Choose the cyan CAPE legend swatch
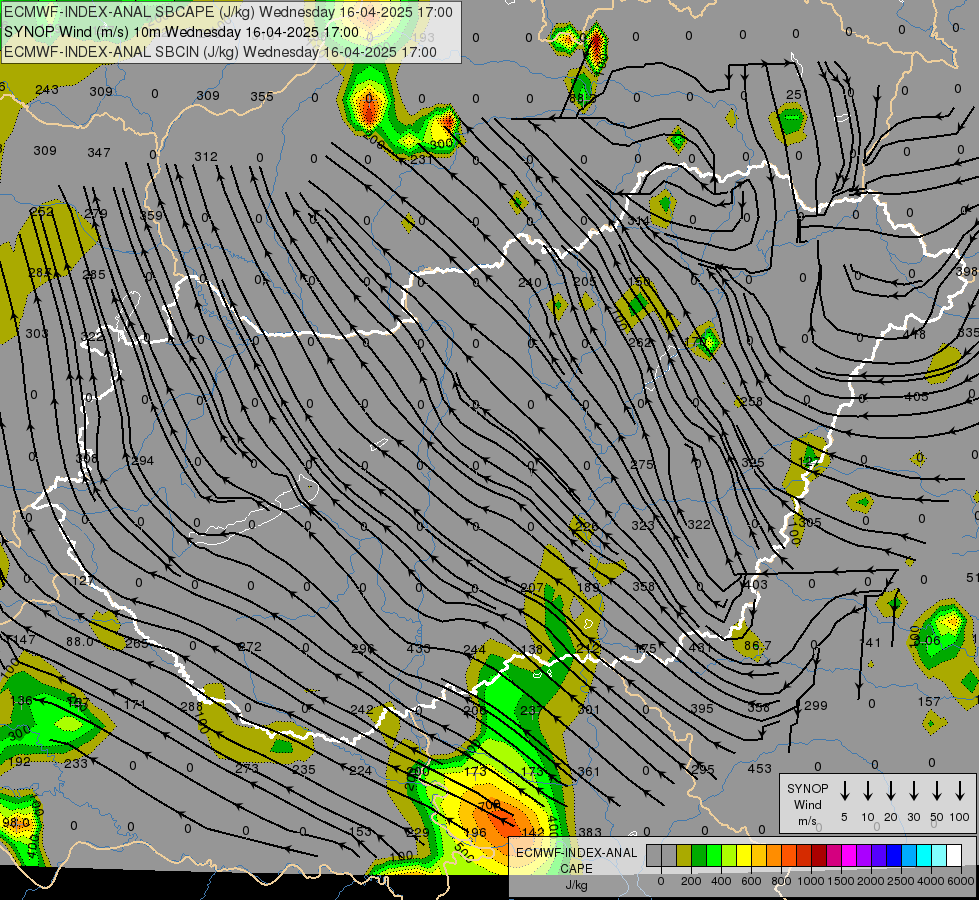Screen dimensions: 979x900 point(923,855)
